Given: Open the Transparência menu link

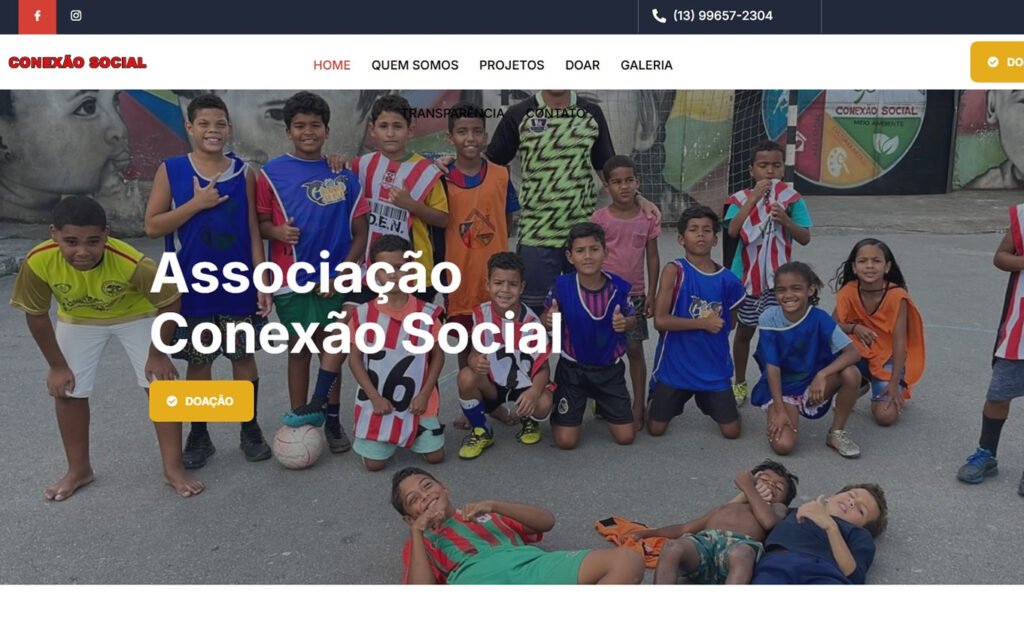Looking at the screenshot, I should [x=453, y=113].
